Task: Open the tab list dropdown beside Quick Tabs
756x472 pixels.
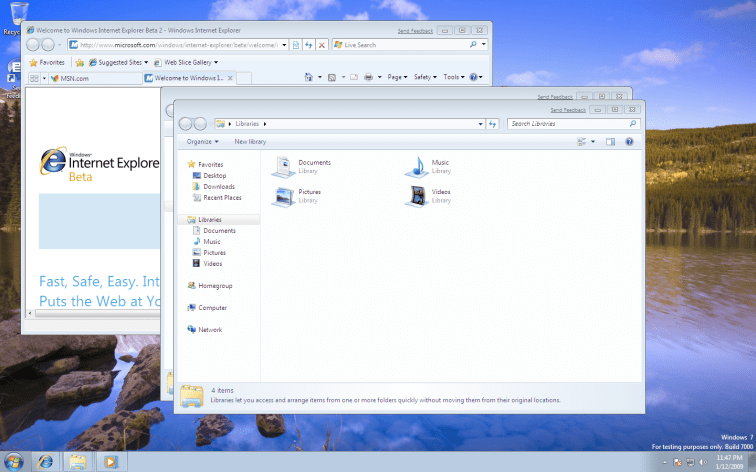Action: [44, 78]
